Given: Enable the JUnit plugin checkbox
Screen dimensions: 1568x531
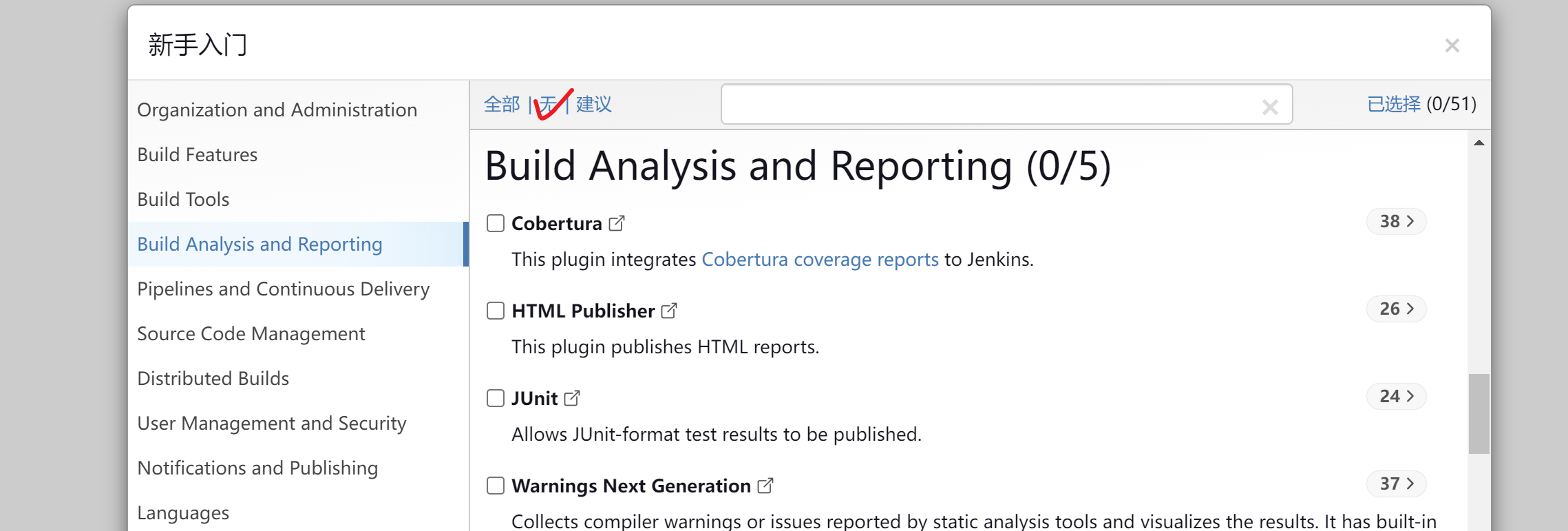Looking at the screenshot, I should (x=496, y=398).
